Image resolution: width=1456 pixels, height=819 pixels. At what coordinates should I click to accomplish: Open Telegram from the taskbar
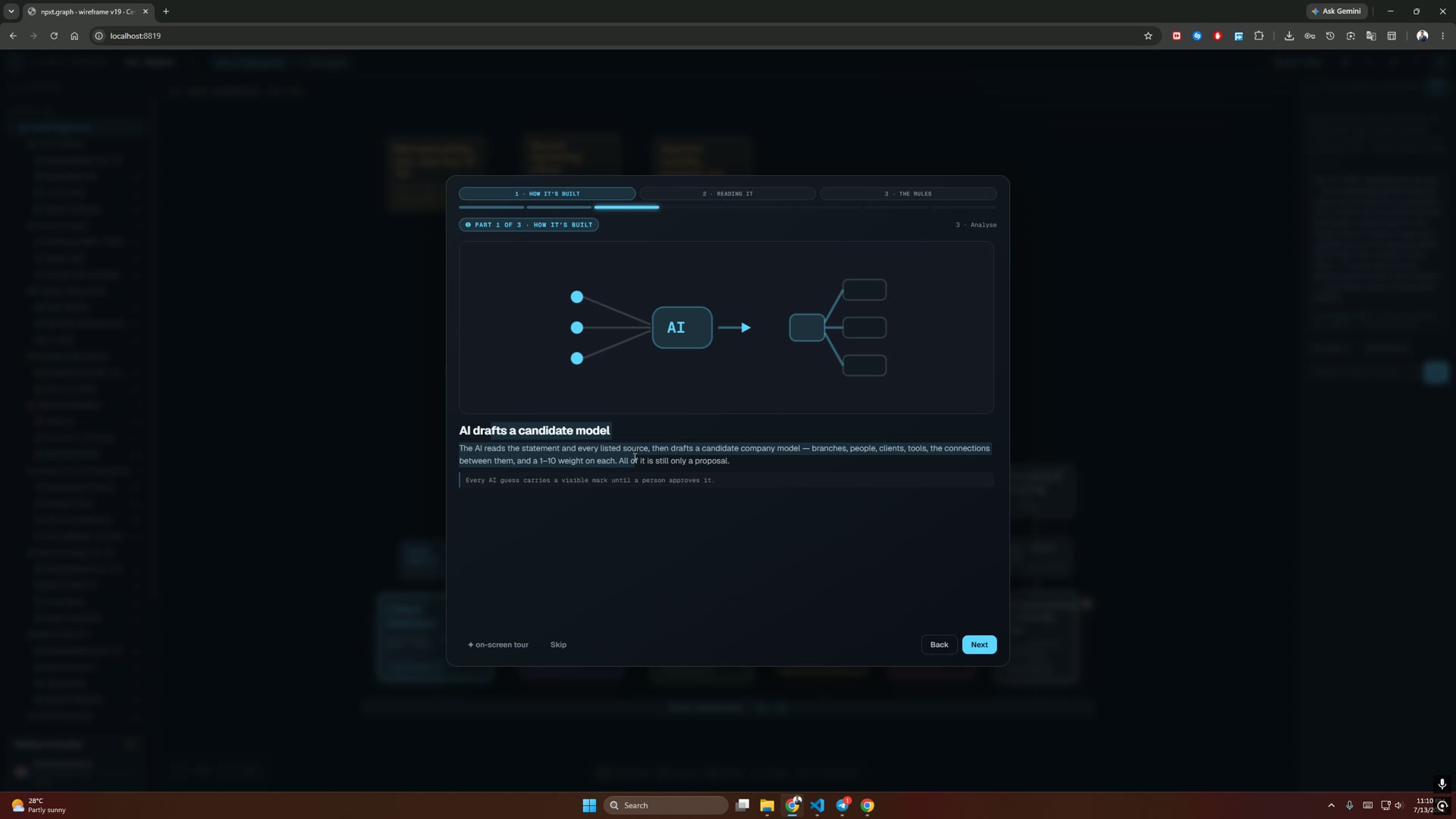(843, 805)
